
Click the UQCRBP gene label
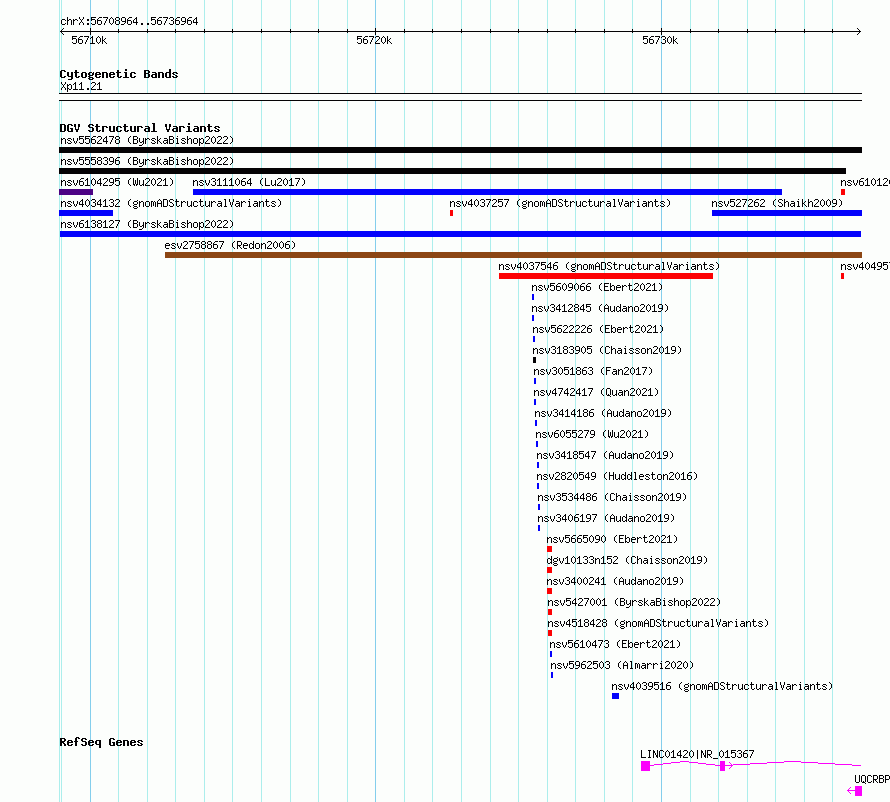(x=872, y=779)
